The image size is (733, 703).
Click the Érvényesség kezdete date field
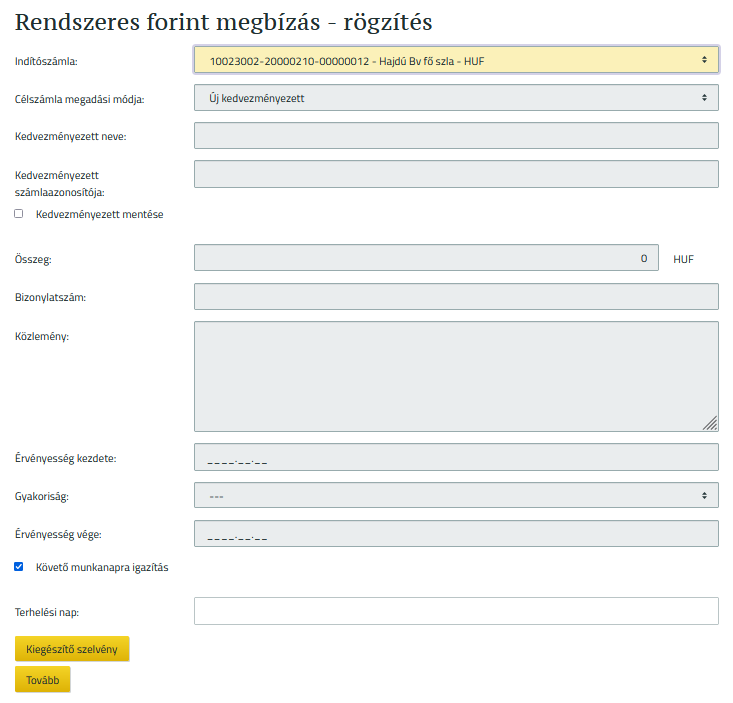click(x=456, y=458)
